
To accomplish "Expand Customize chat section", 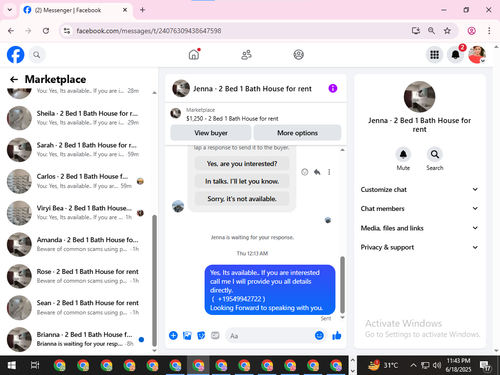I will (x=419, y=189).
